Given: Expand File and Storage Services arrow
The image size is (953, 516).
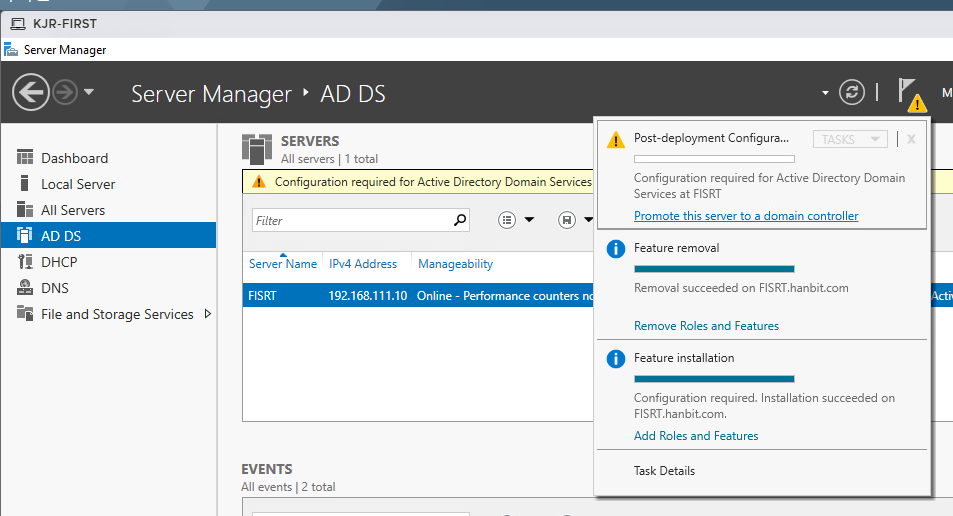Looking at the screenshot, I should 208,314.
